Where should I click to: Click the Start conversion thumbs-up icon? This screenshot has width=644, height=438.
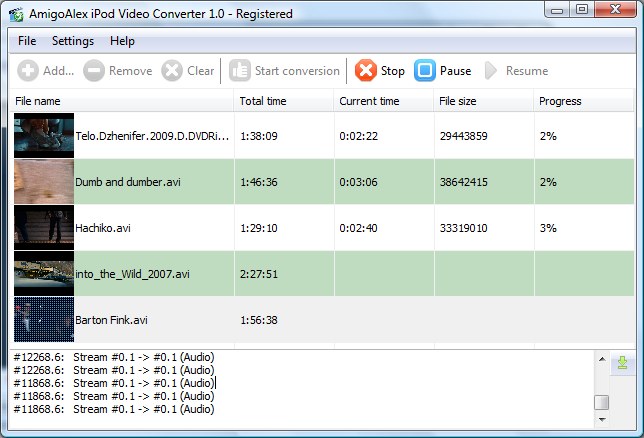pyautogui.click(x=239, y=71)
